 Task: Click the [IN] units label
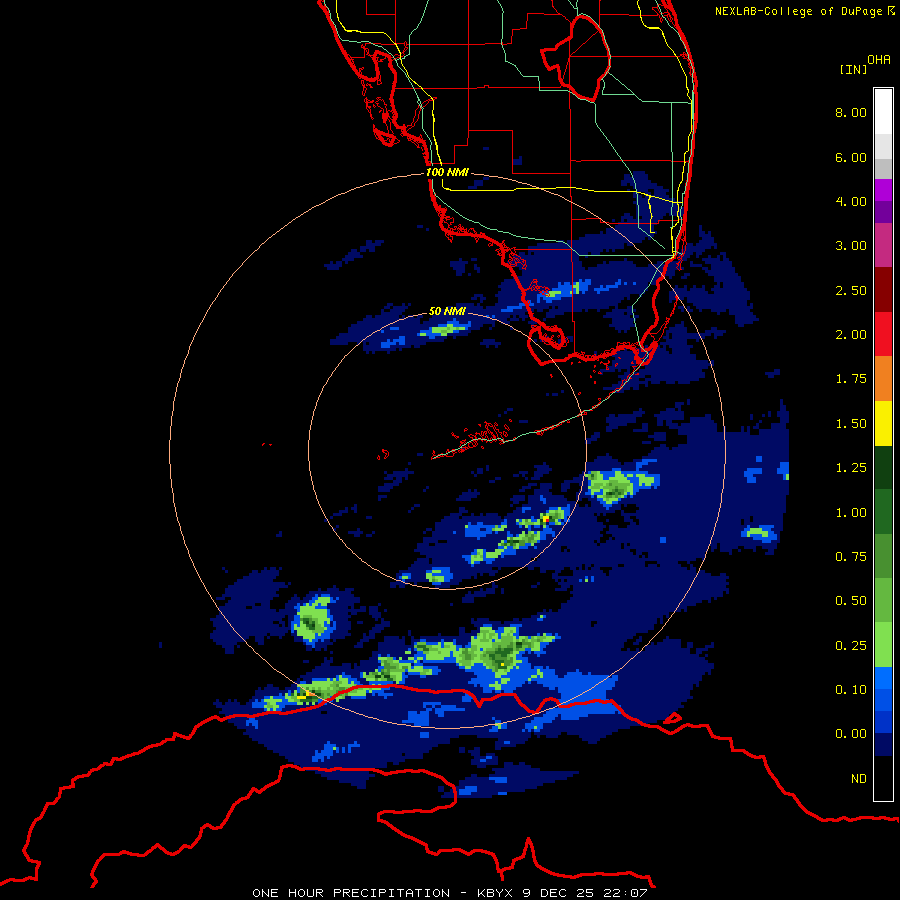click(853, 69)
